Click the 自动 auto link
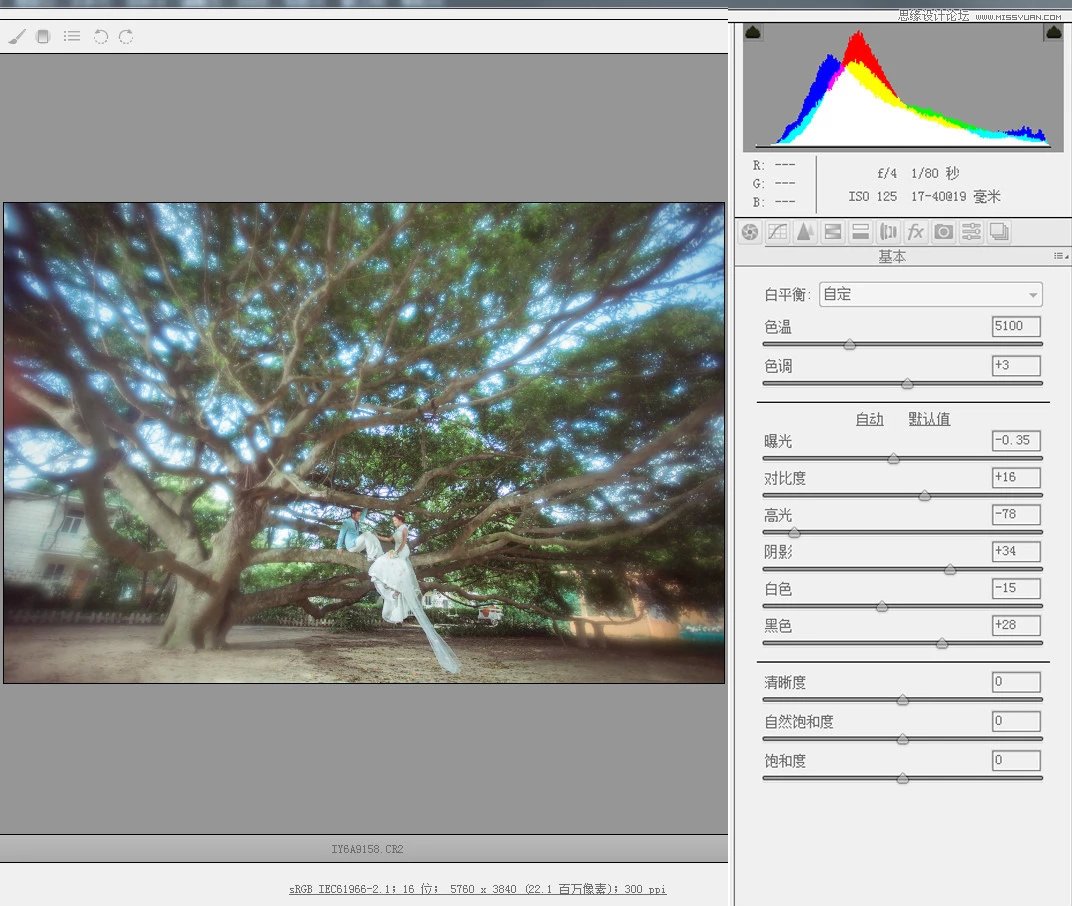Image resolution: width=1072 pixels, height=906 pixels. pyautogui.click(x=870, y=418)
